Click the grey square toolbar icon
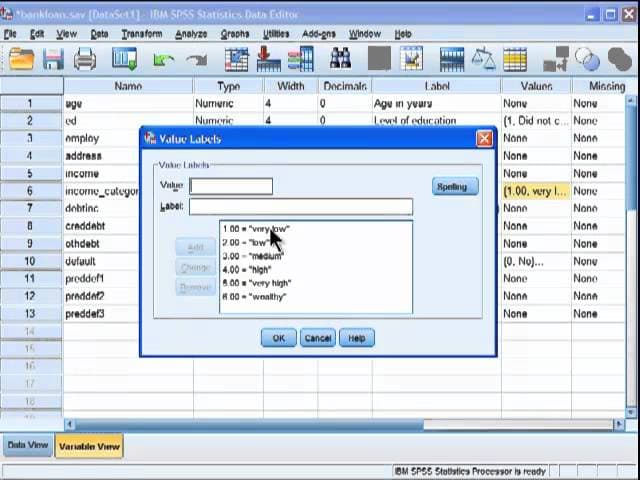Image resolution: width=640 pixels, height=480 pixels. [x=379, y=58]
